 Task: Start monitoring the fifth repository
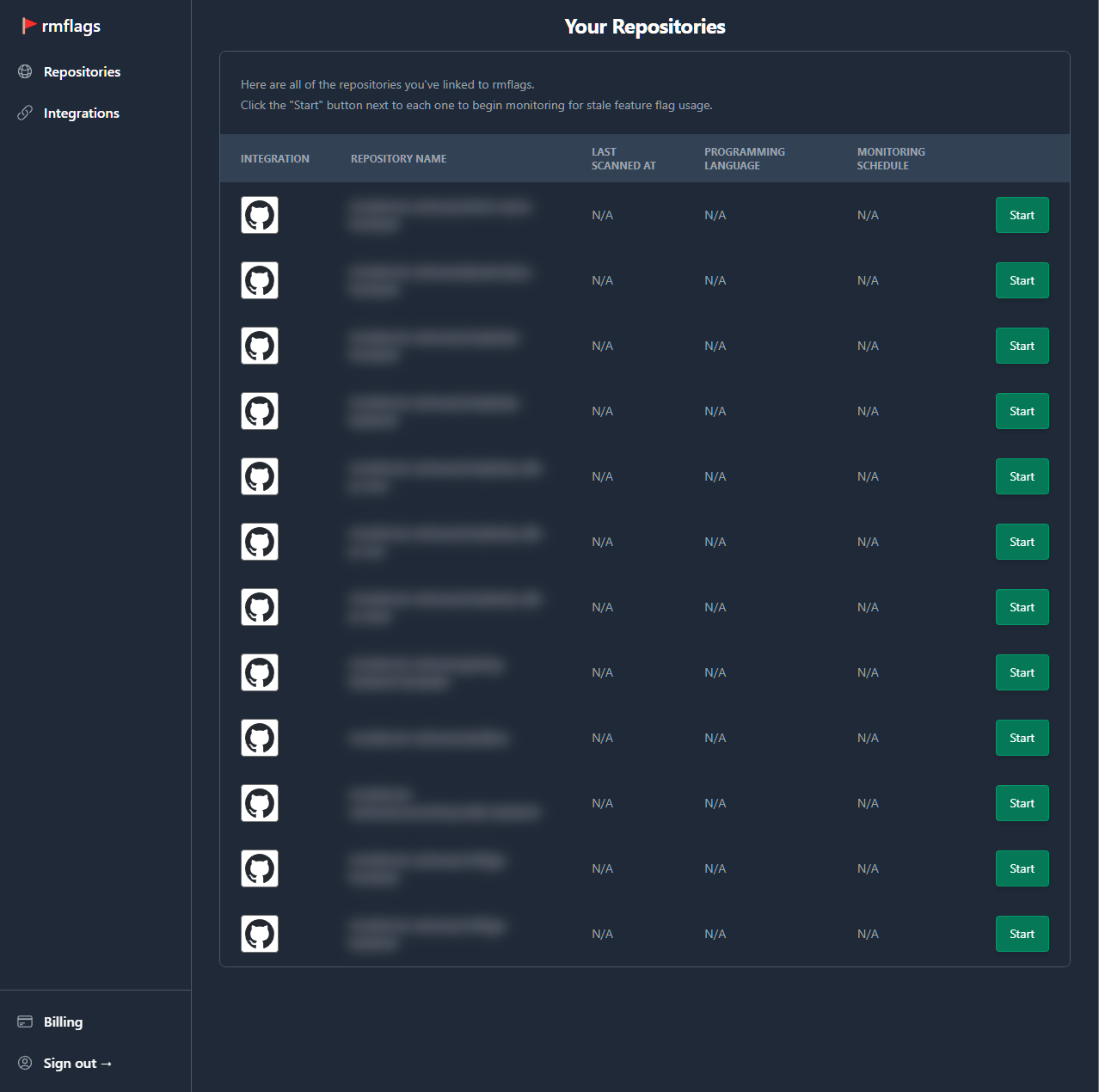[1022, 476]
